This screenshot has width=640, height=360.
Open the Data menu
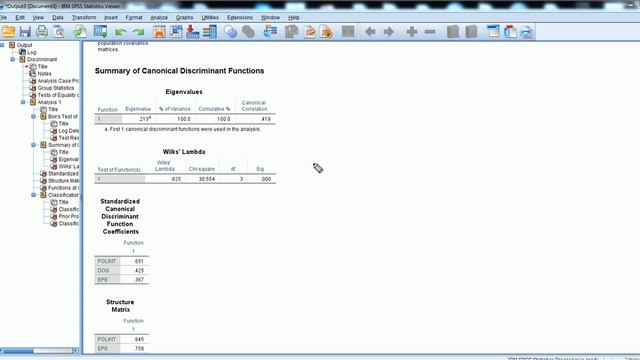point(58,18)
